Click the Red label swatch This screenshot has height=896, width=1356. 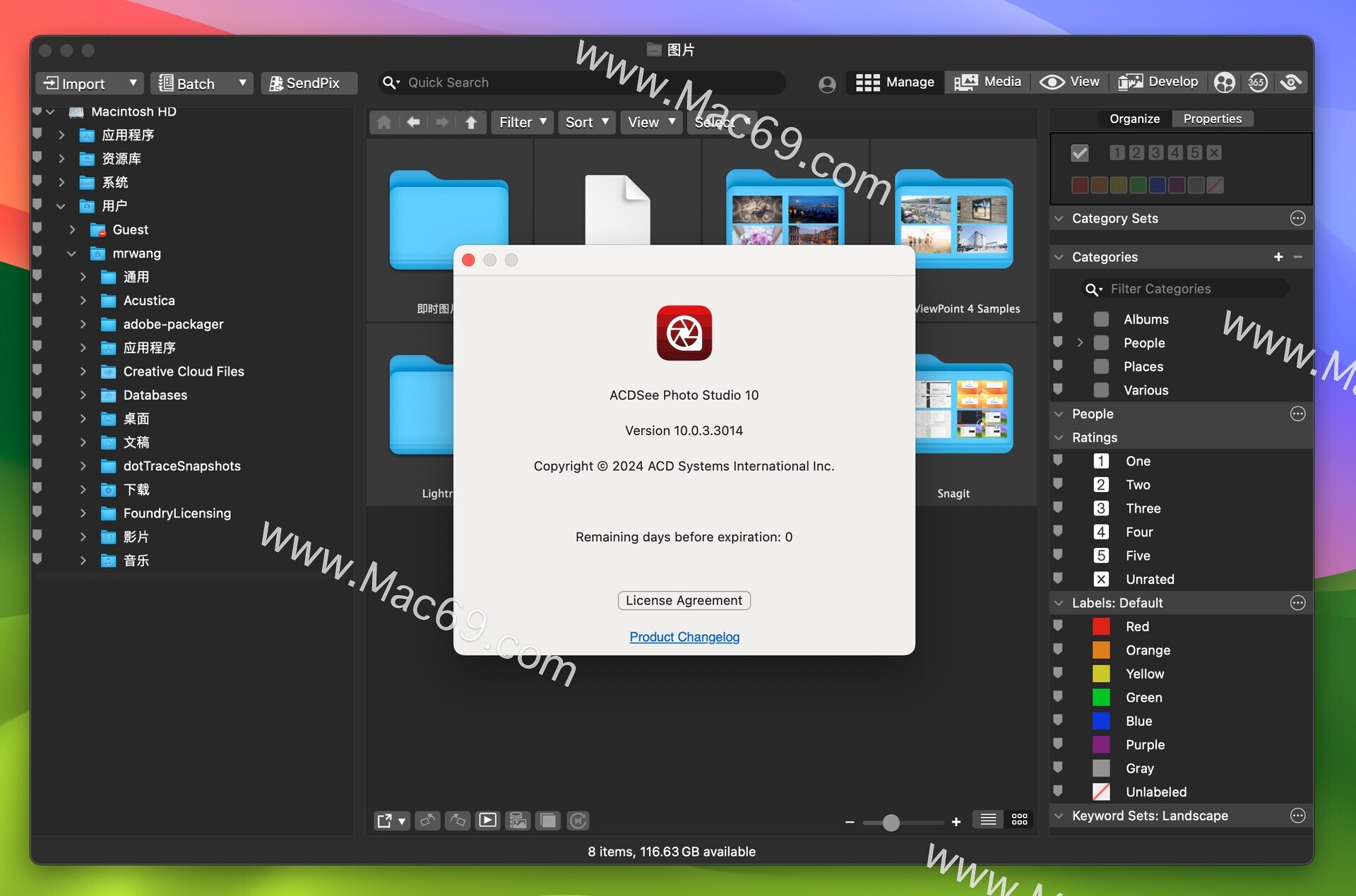click(1101, 627)
